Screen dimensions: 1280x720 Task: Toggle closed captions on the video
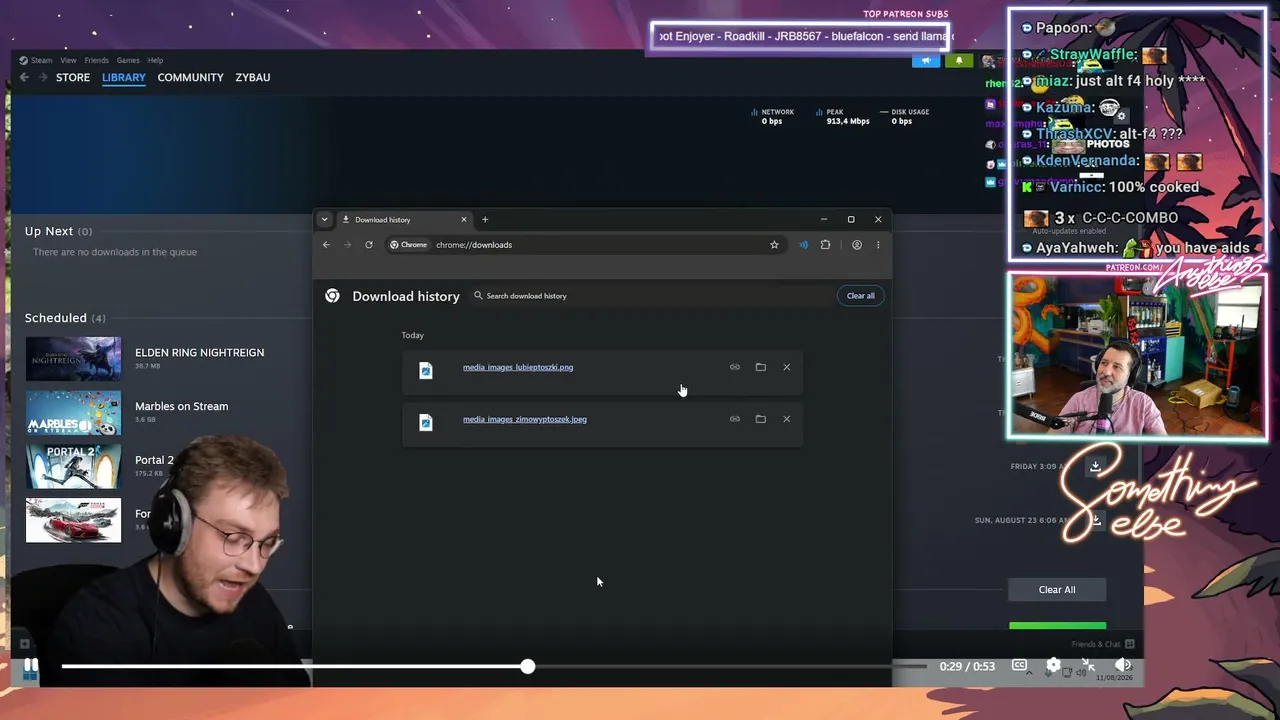1019,666
